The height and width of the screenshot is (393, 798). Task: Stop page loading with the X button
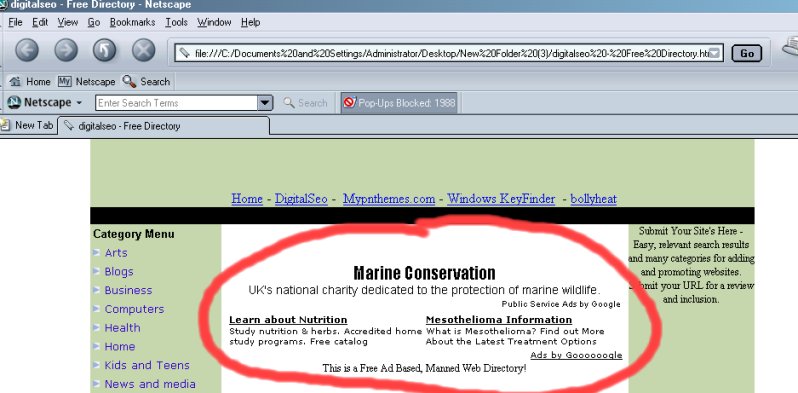(144, 51)
